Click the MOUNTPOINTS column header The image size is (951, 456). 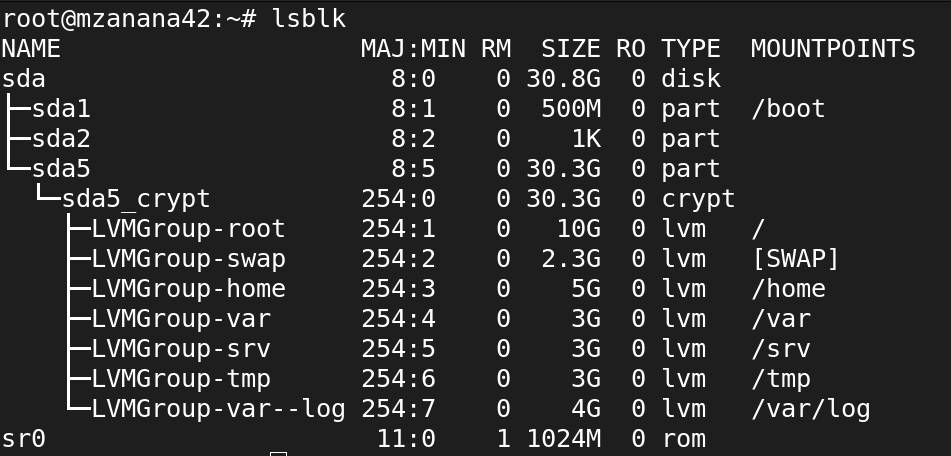(833, 49)
